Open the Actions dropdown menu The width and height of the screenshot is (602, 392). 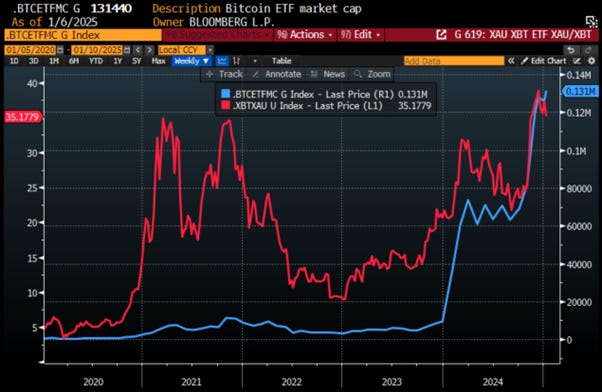click(305, 35)
